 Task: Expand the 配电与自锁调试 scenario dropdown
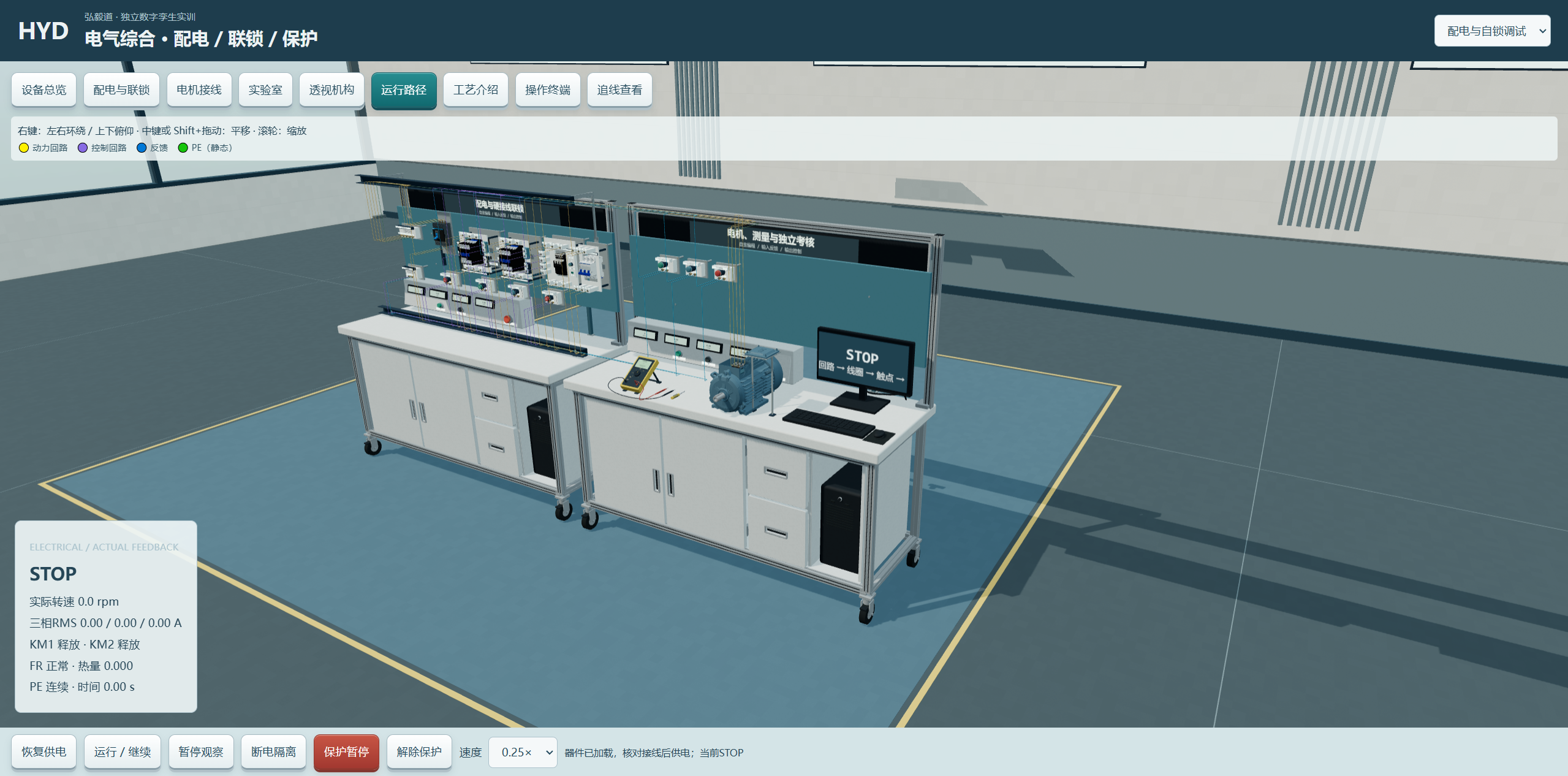[1492, 31]
